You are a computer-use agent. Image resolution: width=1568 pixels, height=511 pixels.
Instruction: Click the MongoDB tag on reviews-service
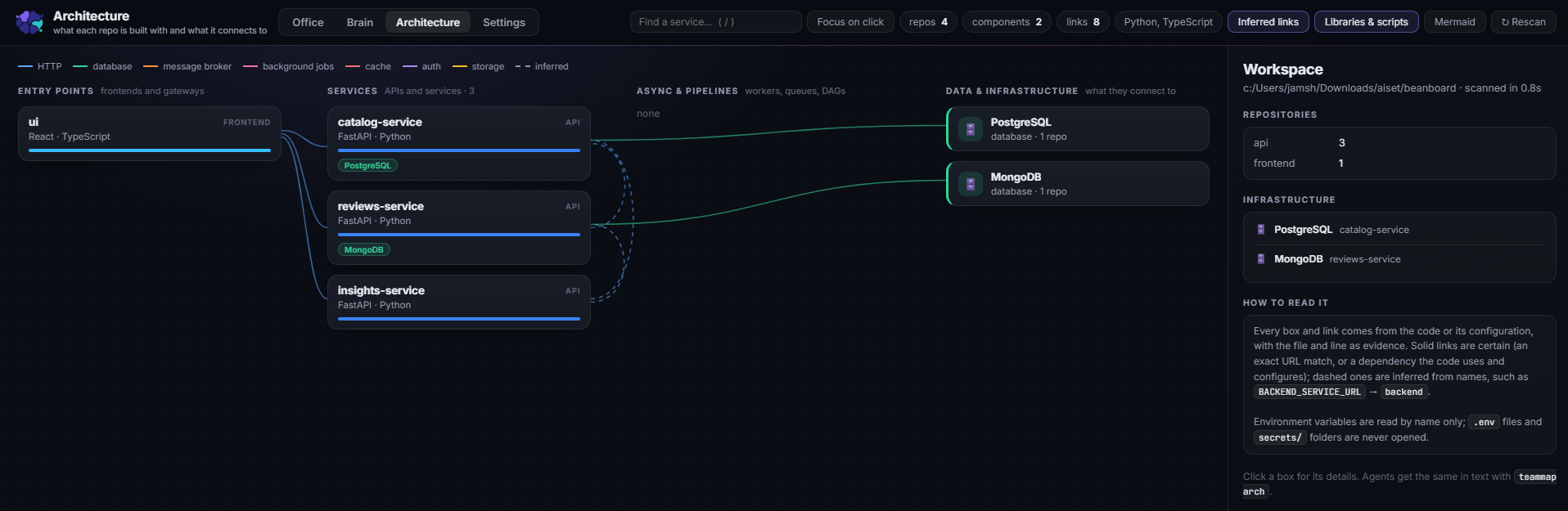click(363, 249)
